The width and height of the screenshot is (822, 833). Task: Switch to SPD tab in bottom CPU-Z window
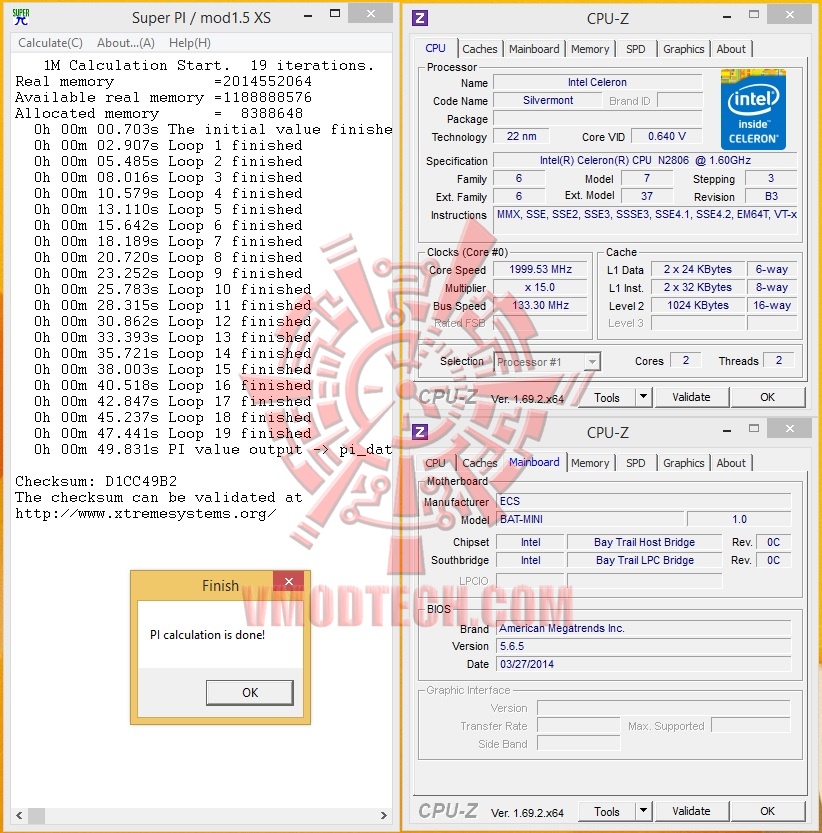point(635,463)
